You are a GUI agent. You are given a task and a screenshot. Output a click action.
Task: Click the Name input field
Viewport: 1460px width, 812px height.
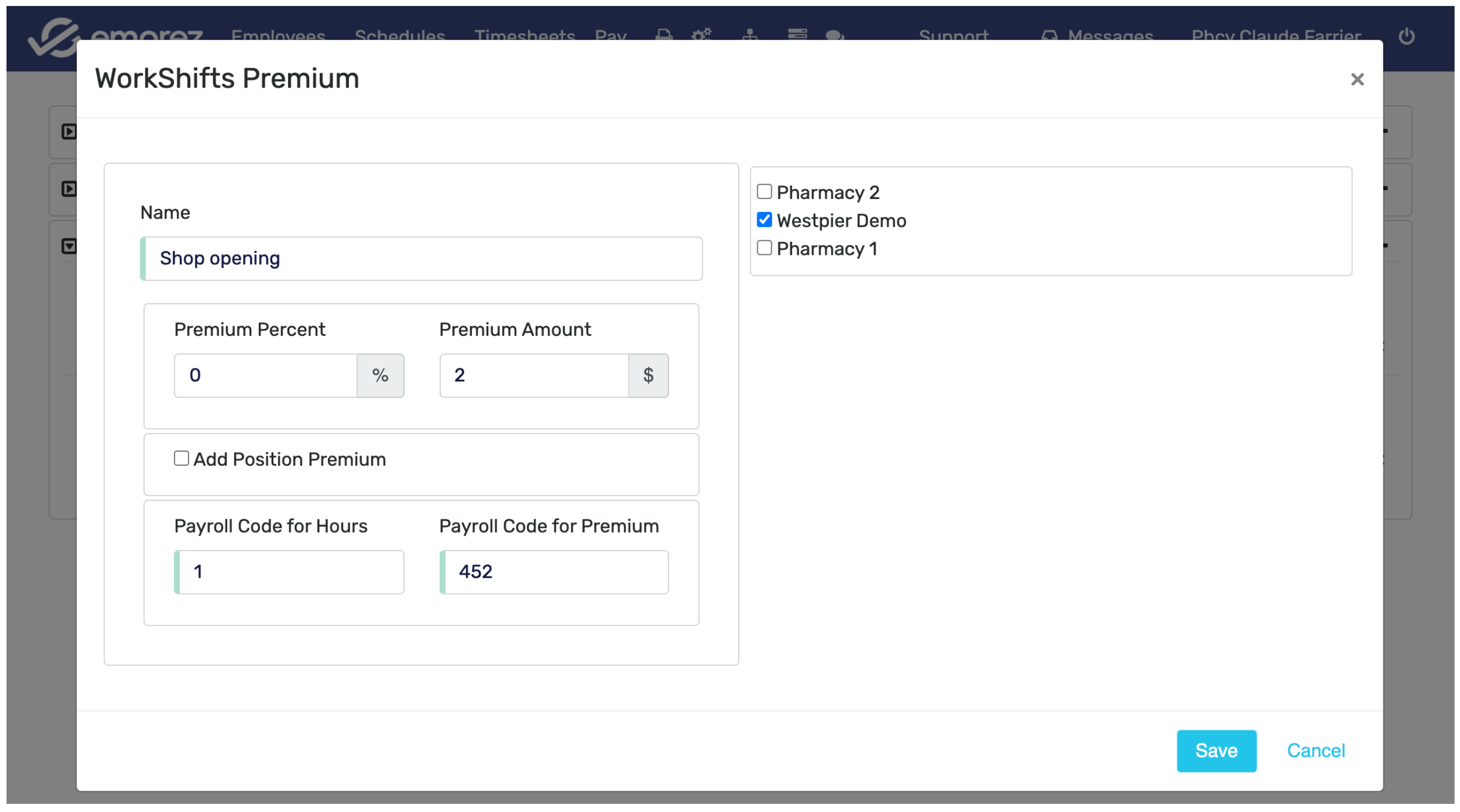pyautogui.click(x=422, y=259)
